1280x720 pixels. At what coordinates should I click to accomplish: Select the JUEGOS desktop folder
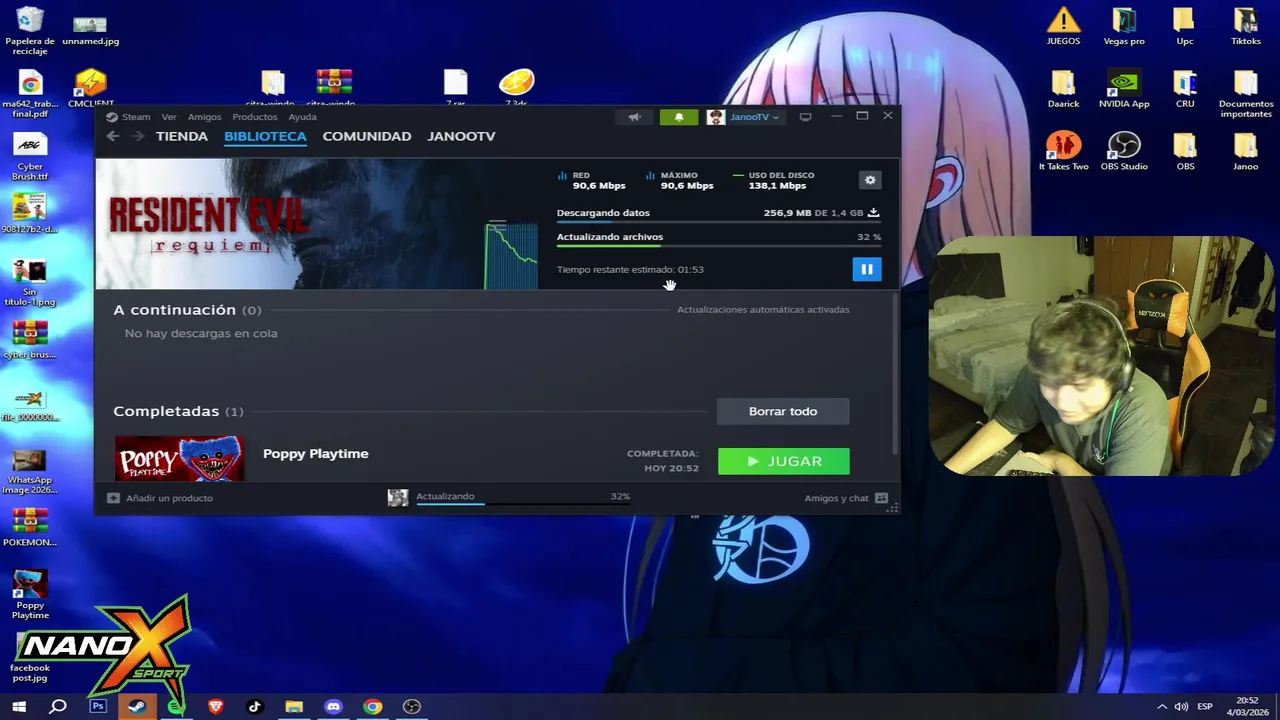(x=1063, y=27)
